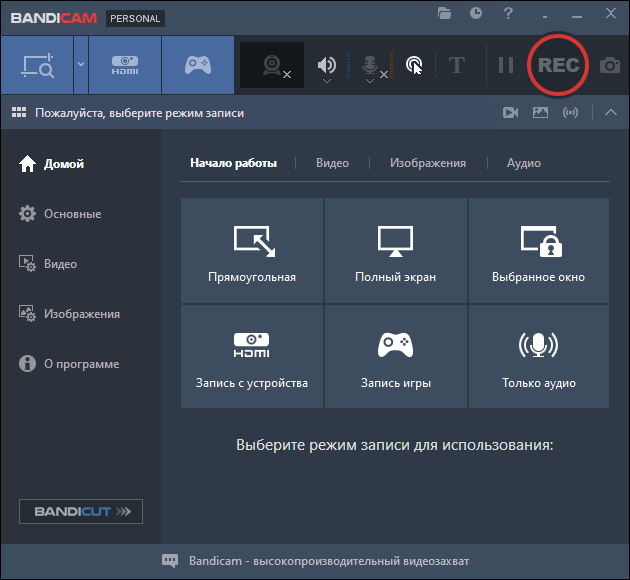Screen dimensions: 630x580
Task: Collapse panel with up chevron
Action: point(611,112)
